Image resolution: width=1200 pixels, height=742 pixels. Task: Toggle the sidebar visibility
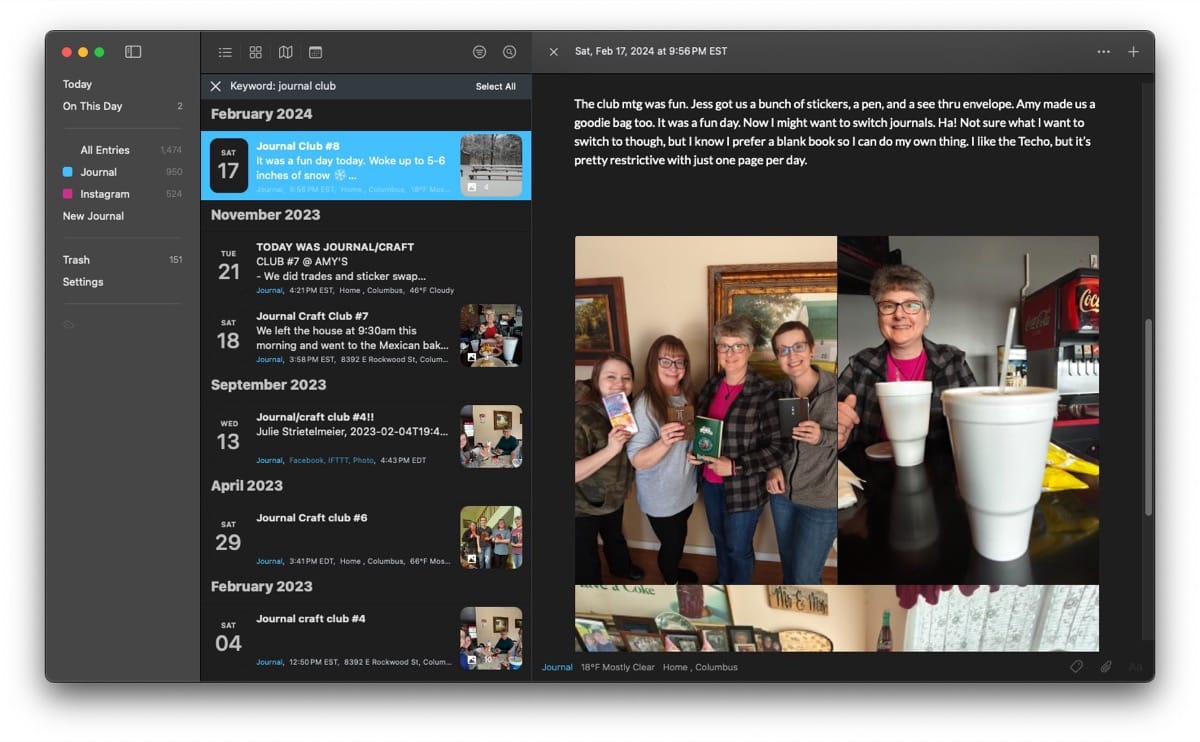(x=133, y=51)
